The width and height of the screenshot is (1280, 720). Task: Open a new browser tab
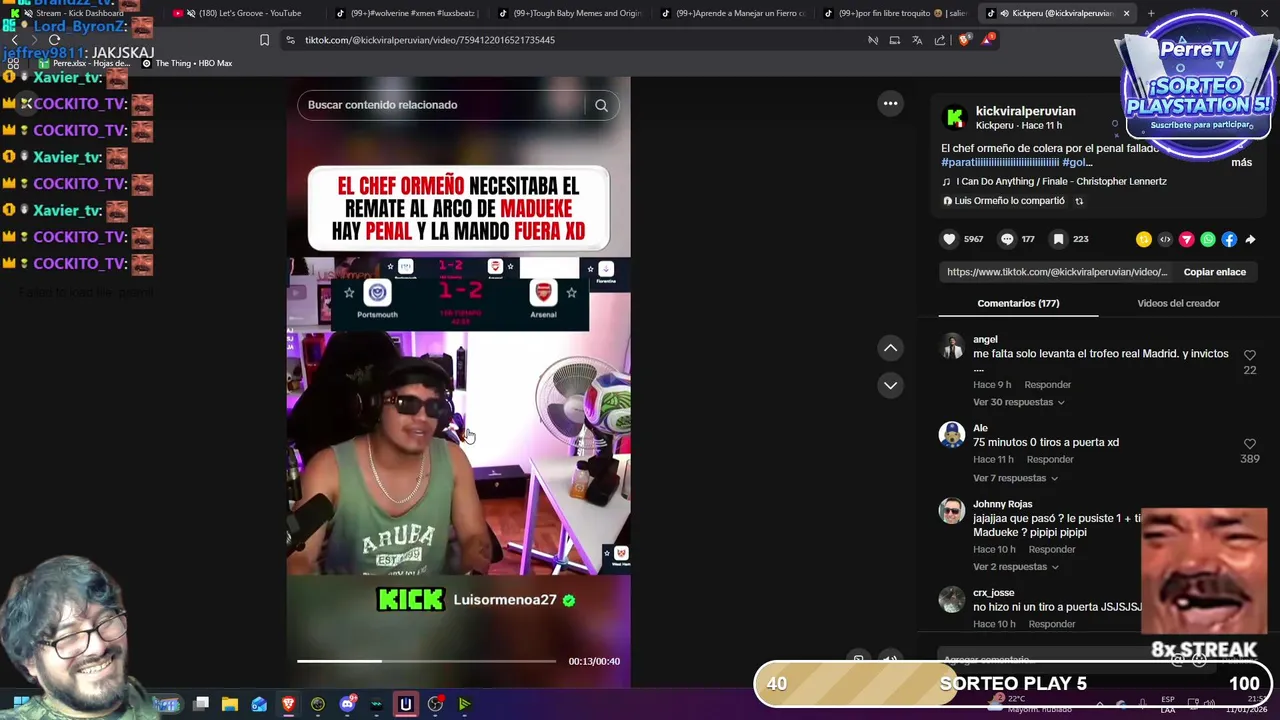[1150, 13]
